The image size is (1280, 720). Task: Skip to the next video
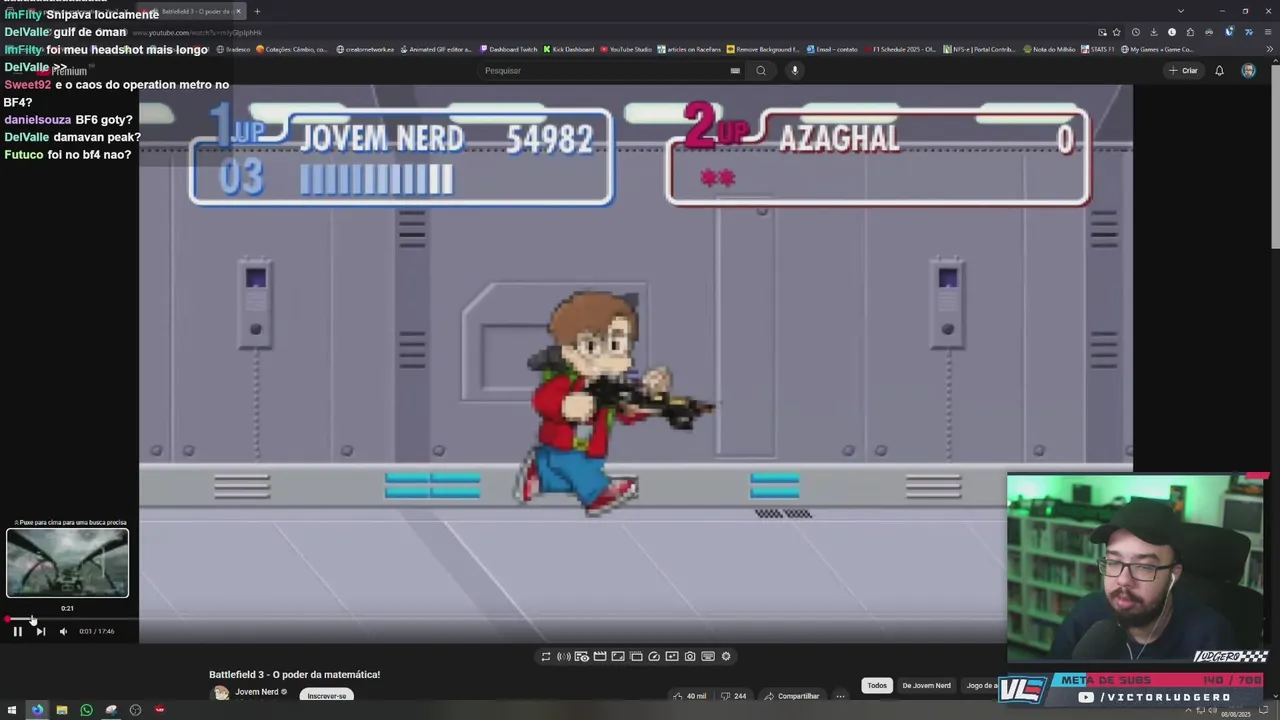coord(40,631)
